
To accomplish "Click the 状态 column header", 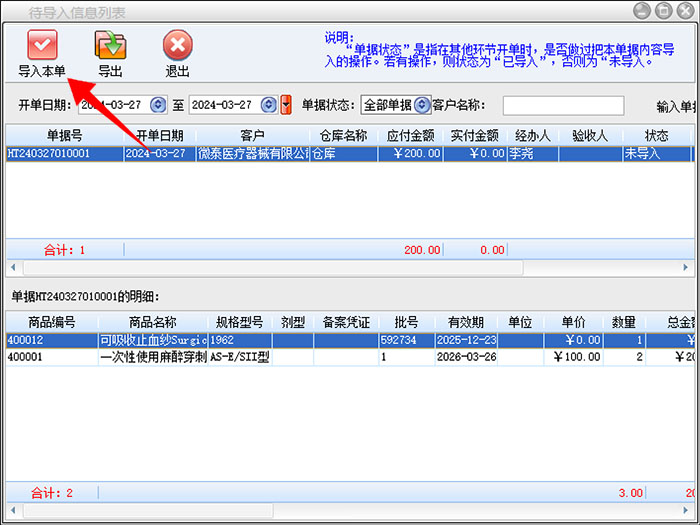I will pyautogui.click(x=656, y=135).
